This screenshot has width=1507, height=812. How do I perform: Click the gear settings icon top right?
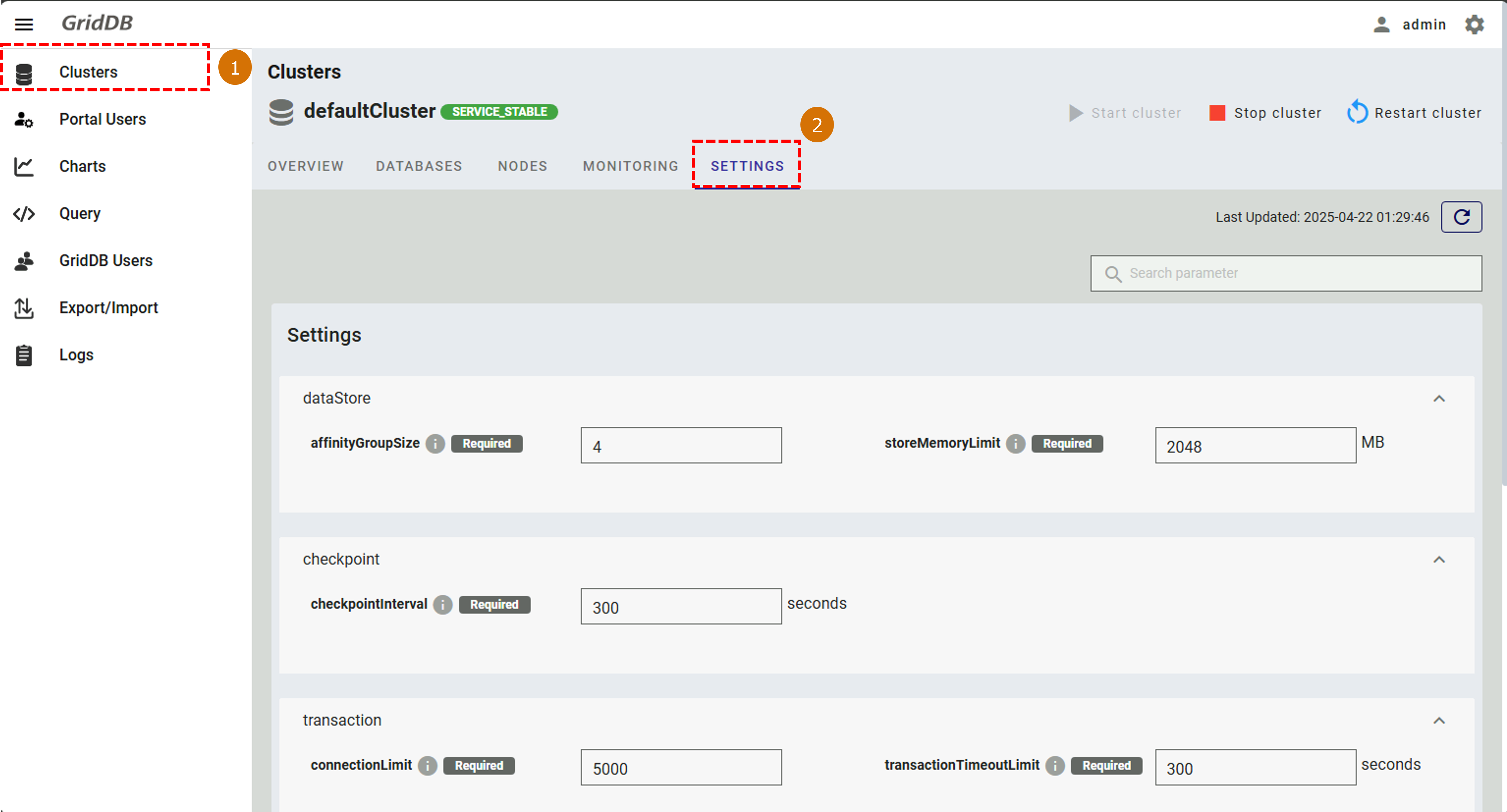pos(1474,25)
